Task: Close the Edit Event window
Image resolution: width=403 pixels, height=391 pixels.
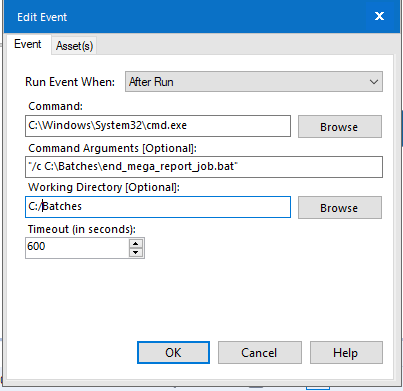Action: point(379,16)
